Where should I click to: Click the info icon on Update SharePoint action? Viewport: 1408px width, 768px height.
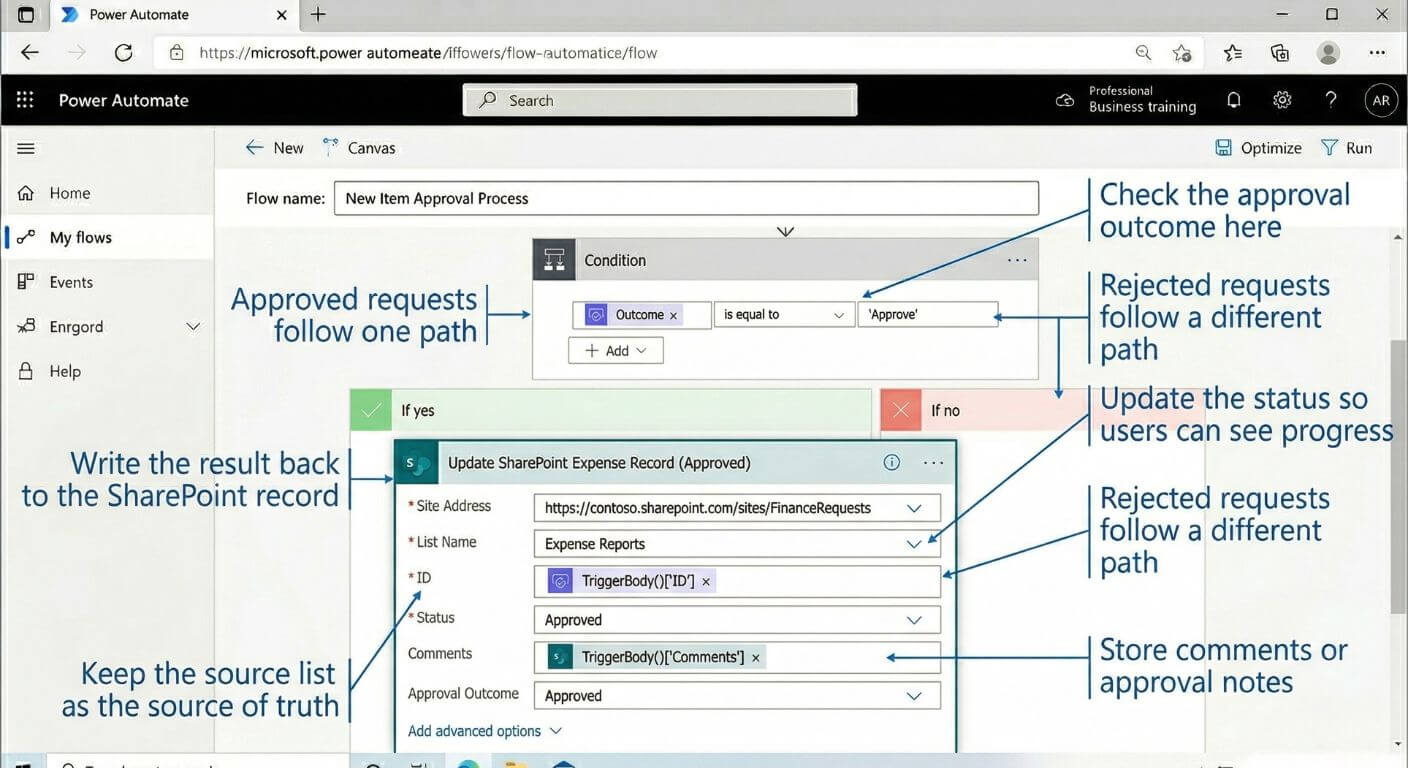tap(892, 462)
